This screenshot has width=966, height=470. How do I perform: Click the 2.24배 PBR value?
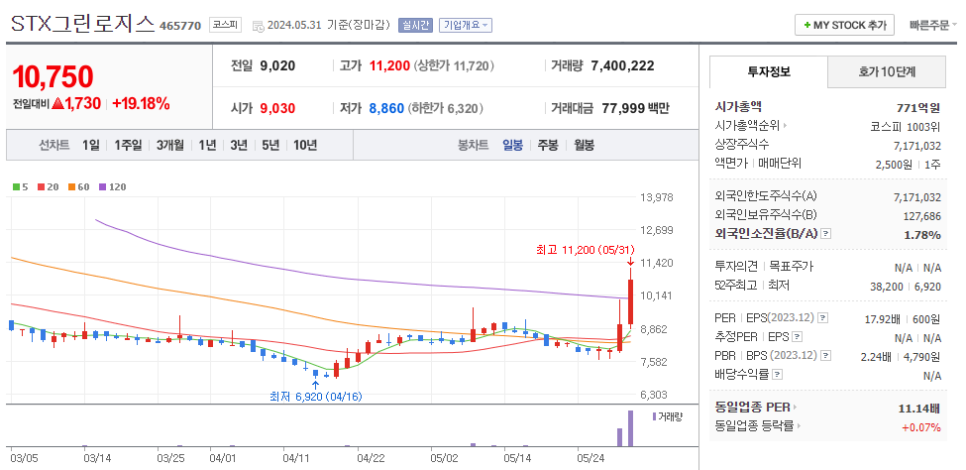(x=877, y=356)
